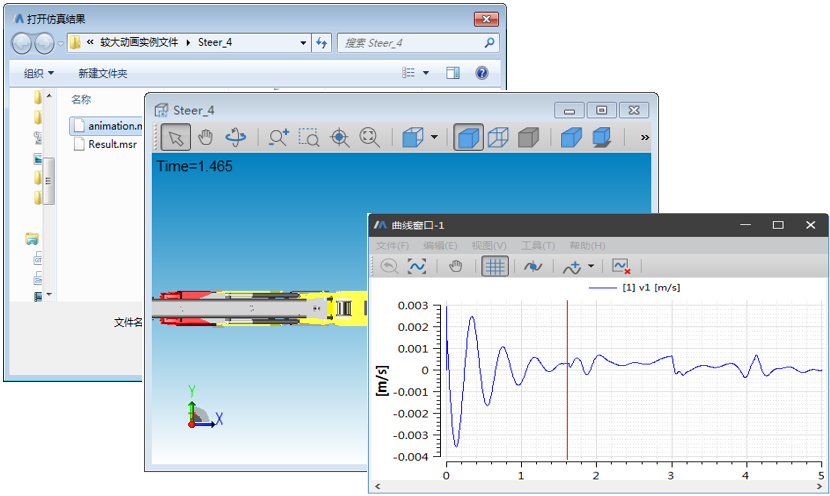The height and width of the screenshot is (496, 830).
Task: Expand hidden toolbar items with the chevron
Action: (645, 137)
